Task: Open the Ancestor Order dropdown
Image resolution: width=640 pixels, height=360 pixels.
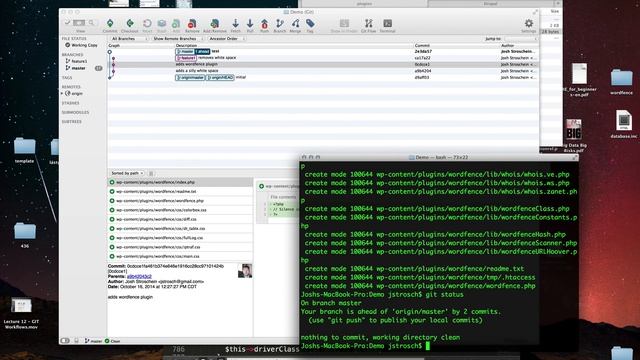Action: pyautogui.click(x=226, y=38)
